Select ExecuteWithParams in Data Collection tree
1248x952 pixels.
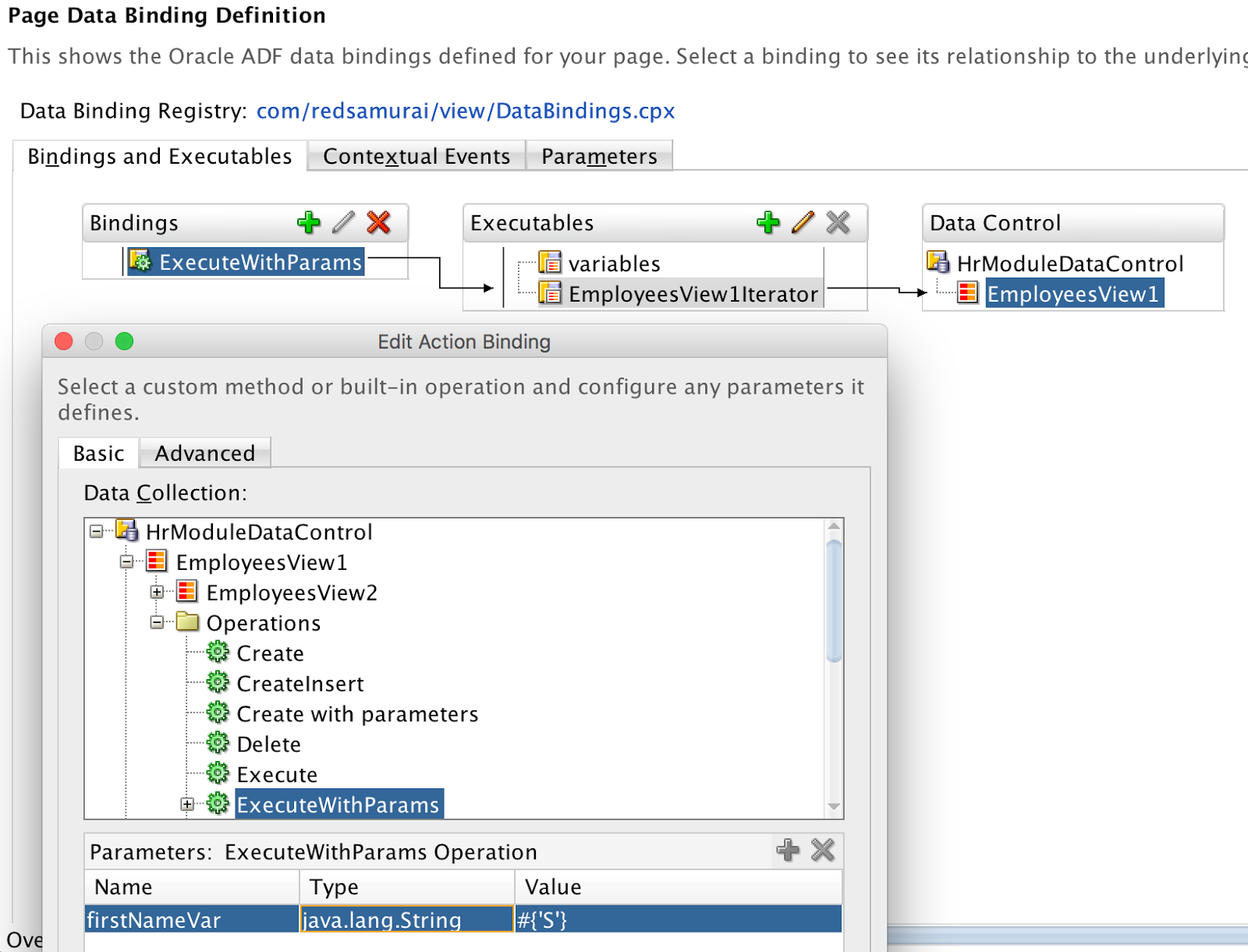(x=339, y=805)
